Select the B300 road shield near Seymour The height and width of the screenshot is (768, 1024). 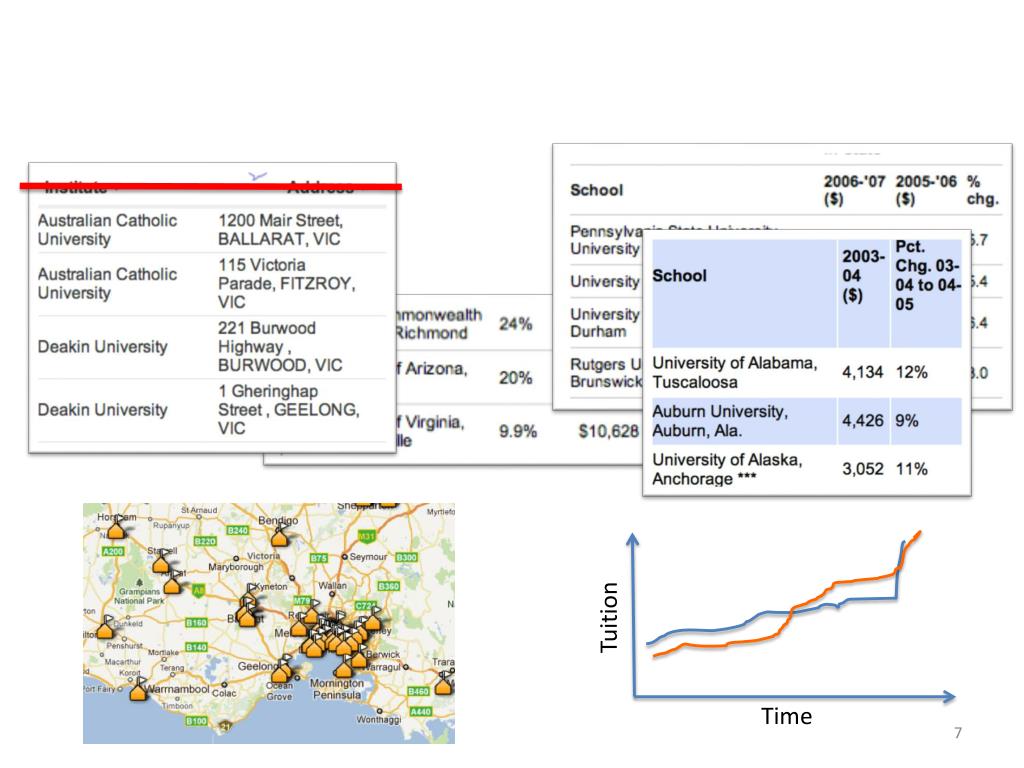[x=406, y=557]
